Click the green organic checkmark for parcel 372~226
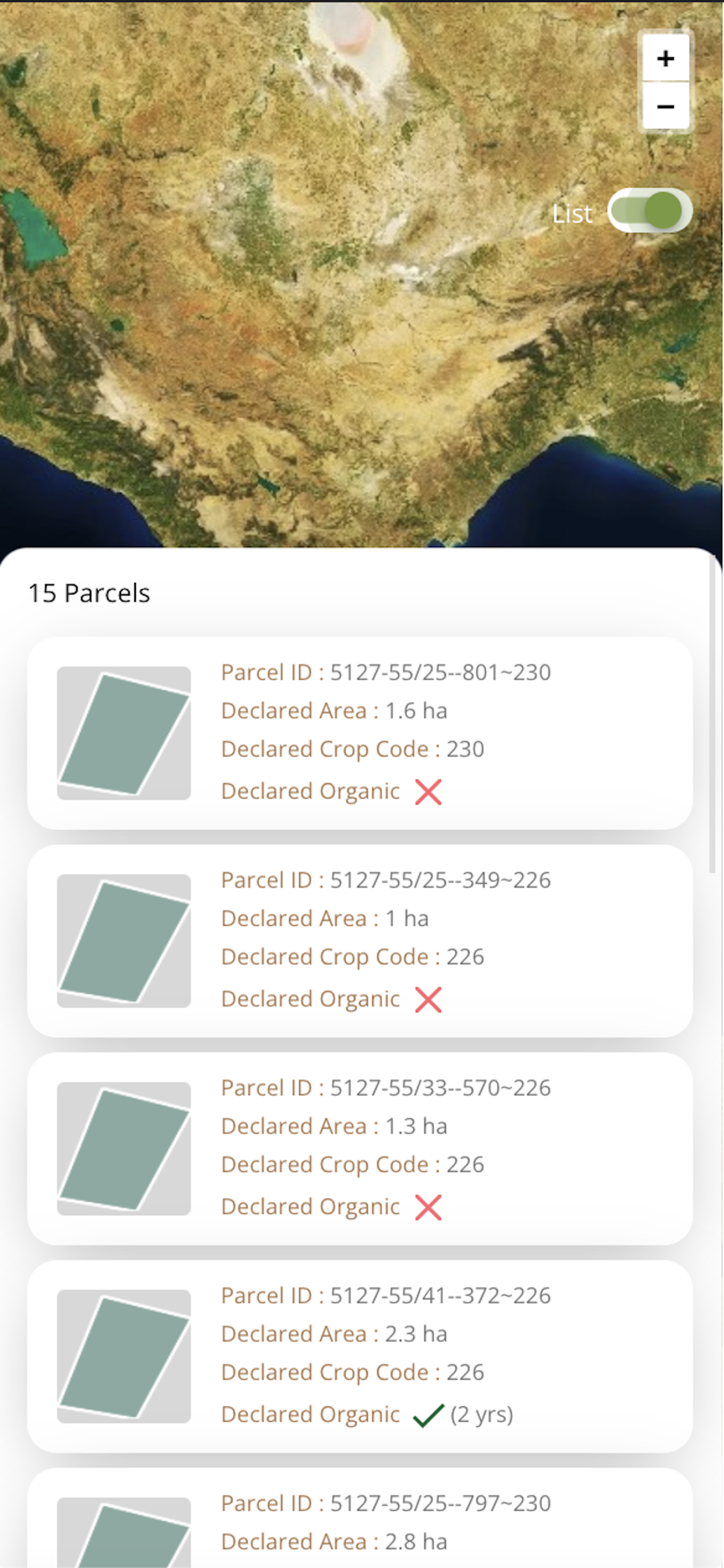This screenshot has width=724, height=1568. click(x=428, y=1415)
